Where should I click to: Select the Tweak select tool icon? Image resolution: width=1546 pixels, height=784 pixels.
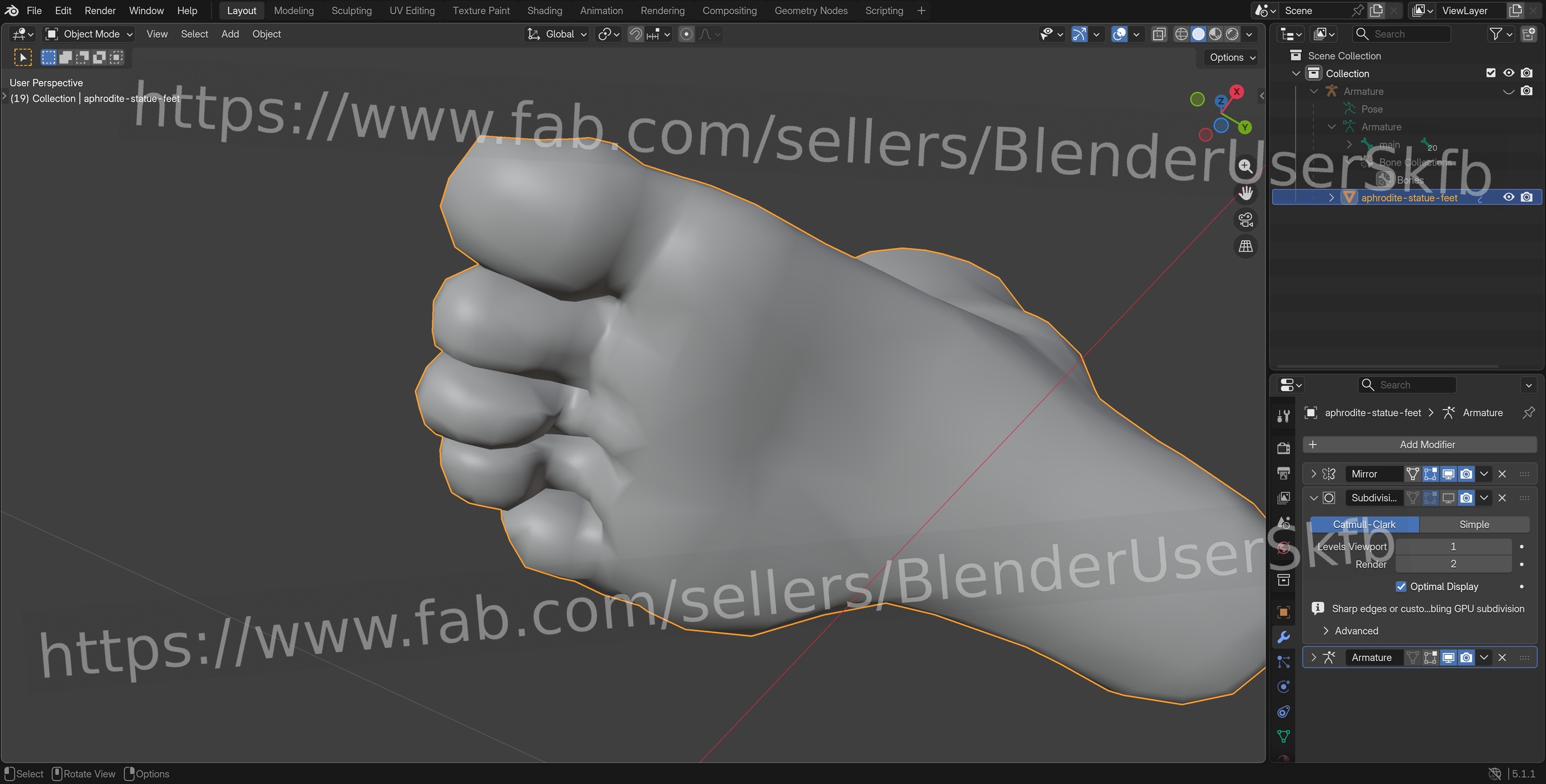point(23,57)
